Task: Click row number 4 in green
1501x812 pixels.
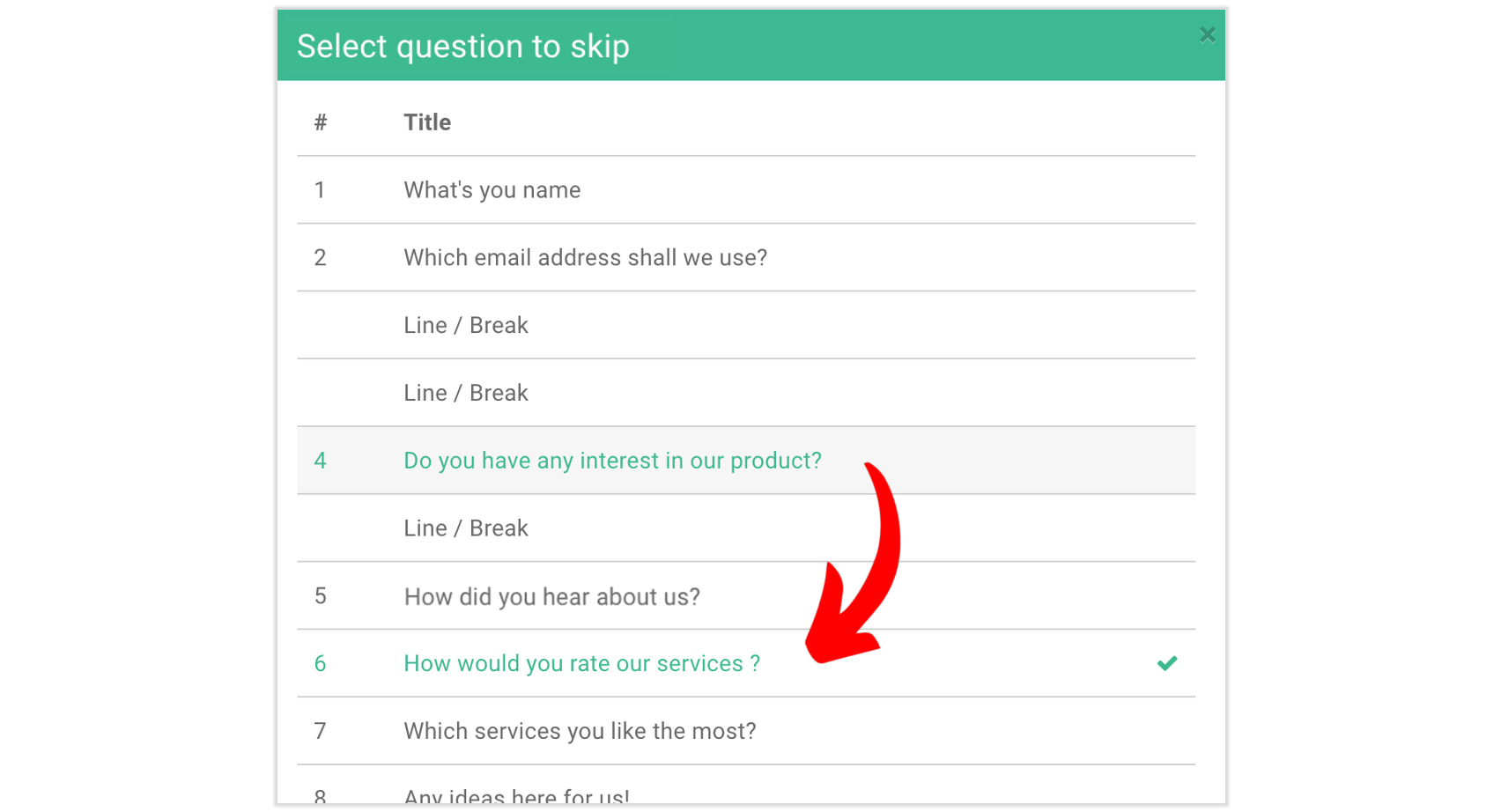Action: click(x=320, y=460)
